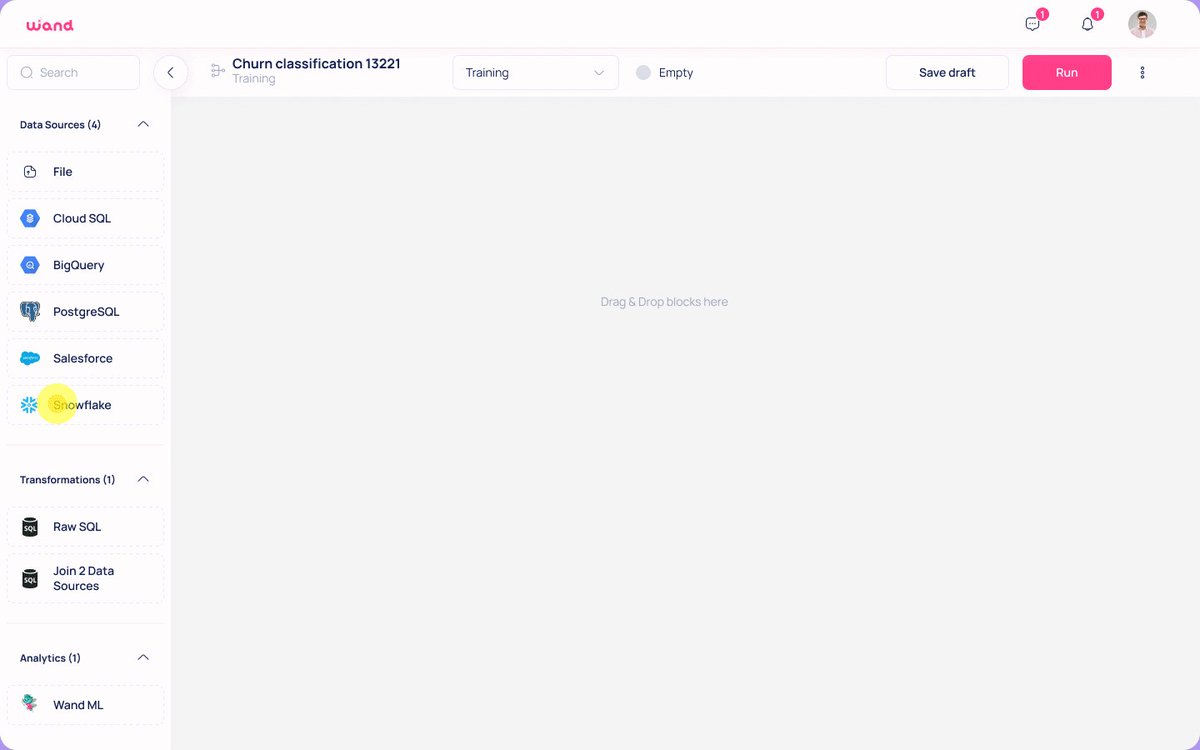The height and width of the screenshot is (750, 1200).
Task: Open the chat messages icon
Action: (1033, 24)
